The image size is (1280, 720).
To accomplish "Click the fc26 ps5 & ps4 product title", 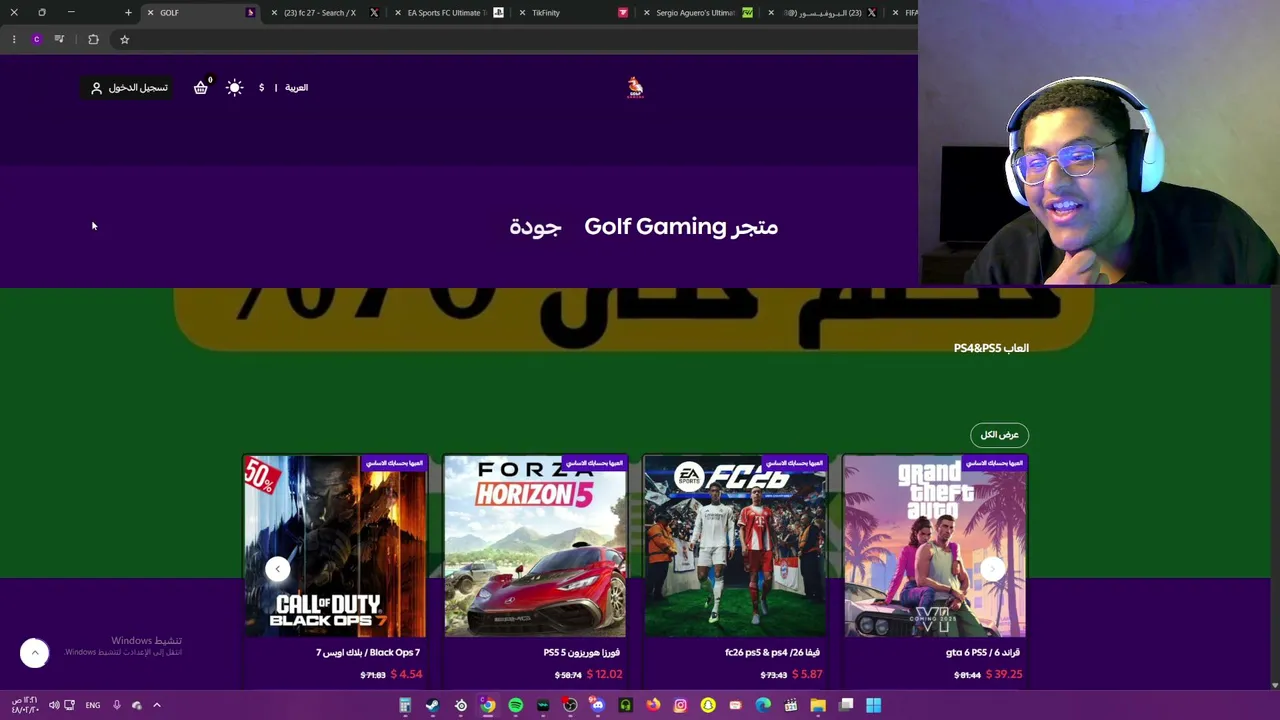I will point(772,652).
